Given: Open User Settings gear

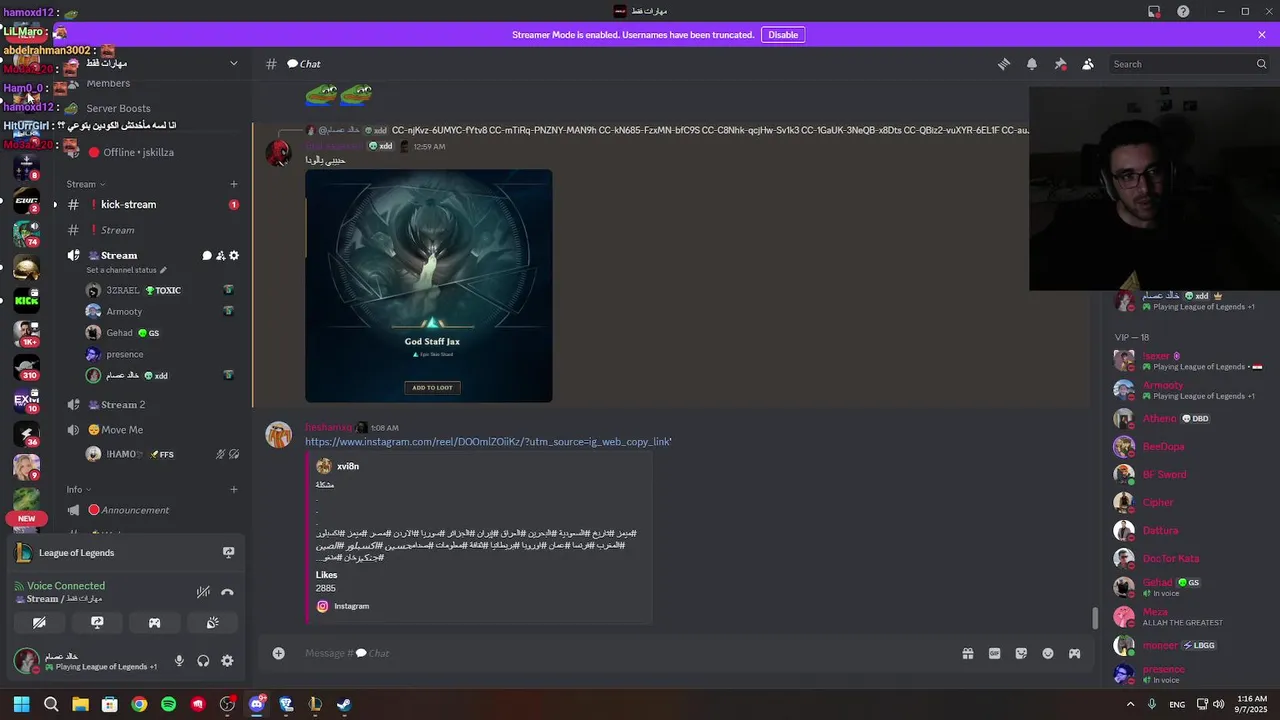Looking at the screenshot, I should 227,661.
